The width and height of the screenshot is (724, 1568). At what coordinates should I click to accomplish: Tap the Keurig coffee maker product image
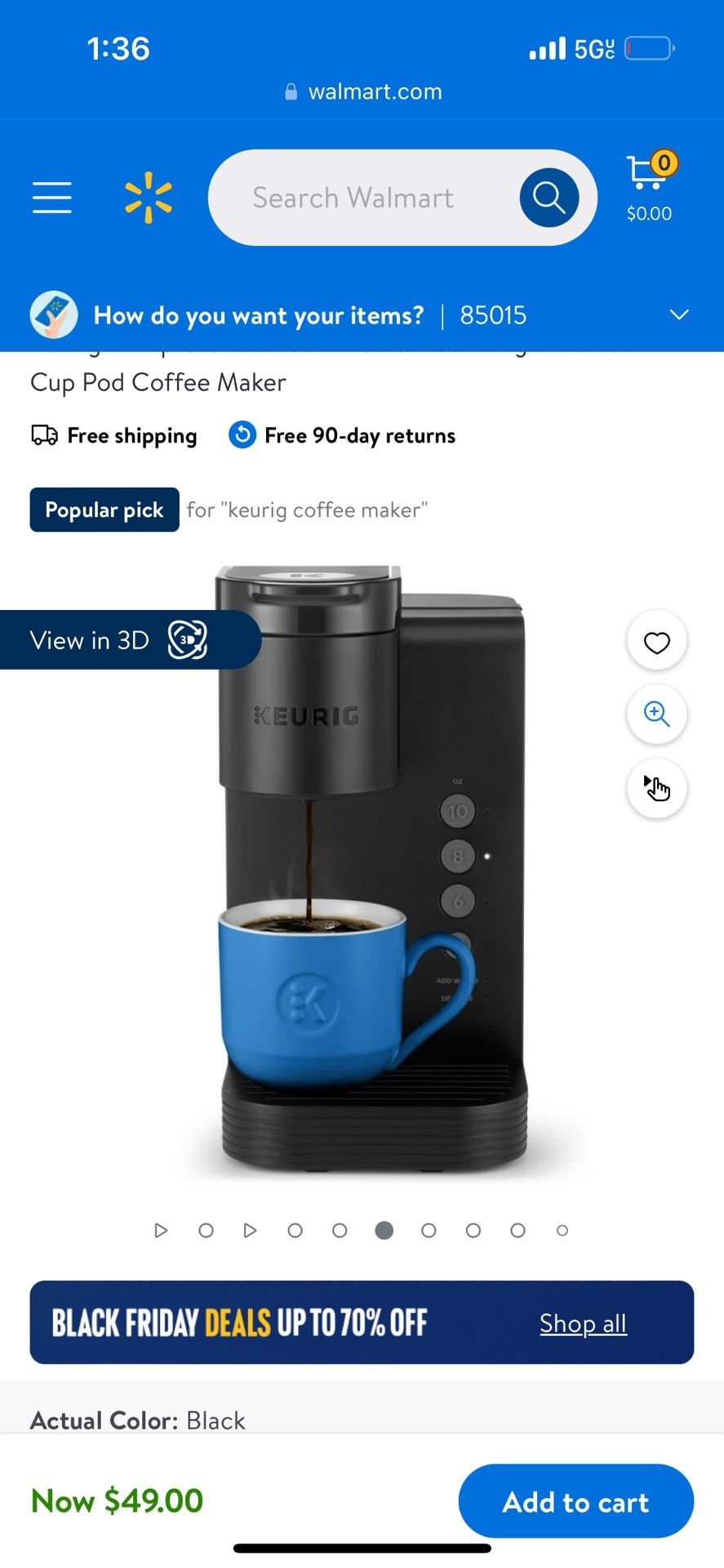click(x=372, y=870)
